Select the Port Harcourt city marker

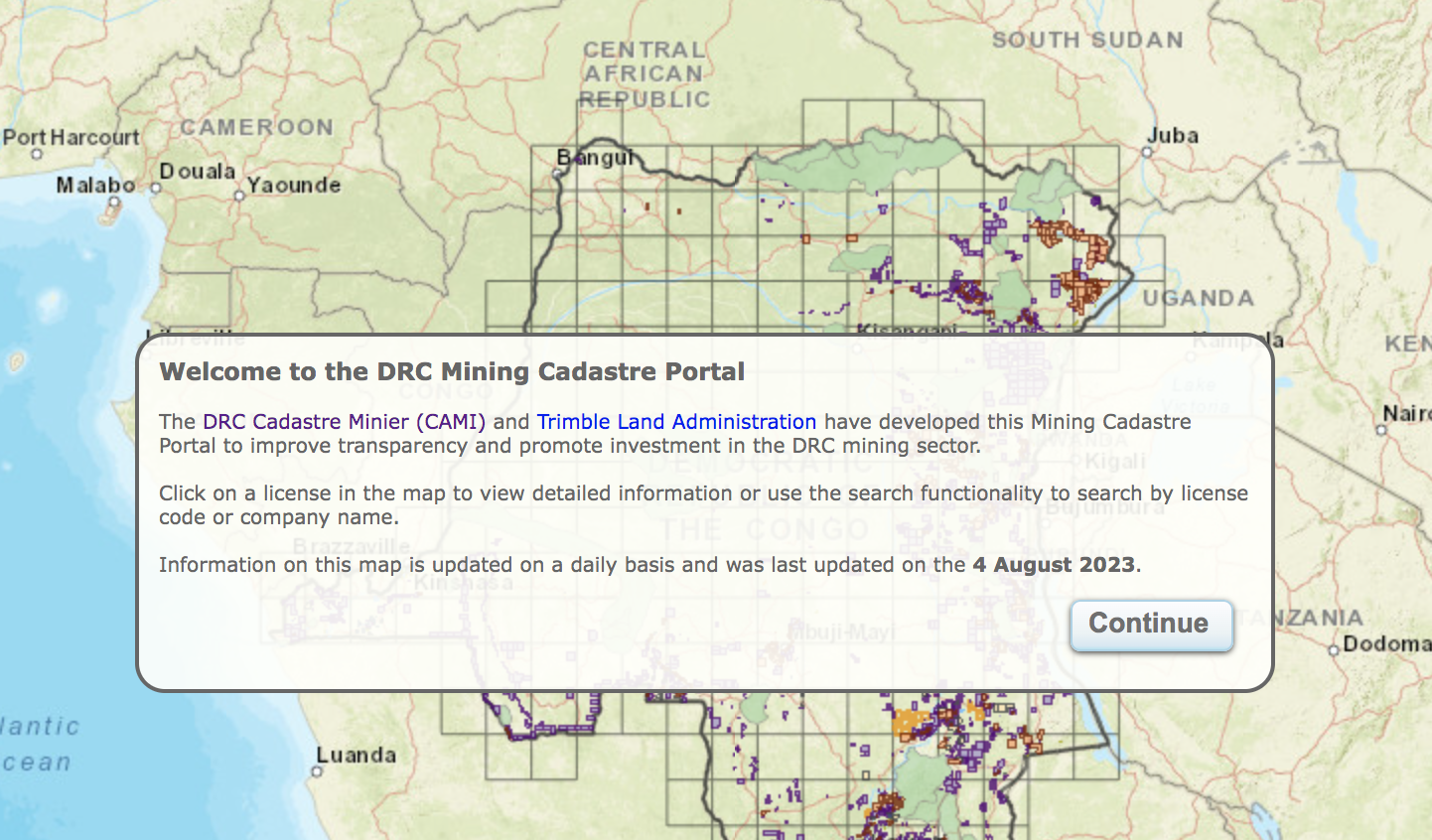pos(37,154)
